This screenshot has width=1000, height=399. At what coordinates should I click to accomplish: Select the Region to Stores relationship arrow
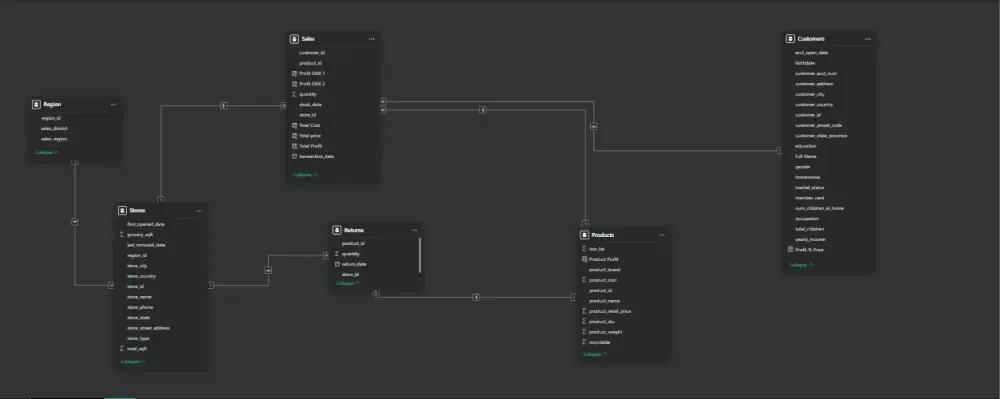pyautogui.click(x=75, y=222)
